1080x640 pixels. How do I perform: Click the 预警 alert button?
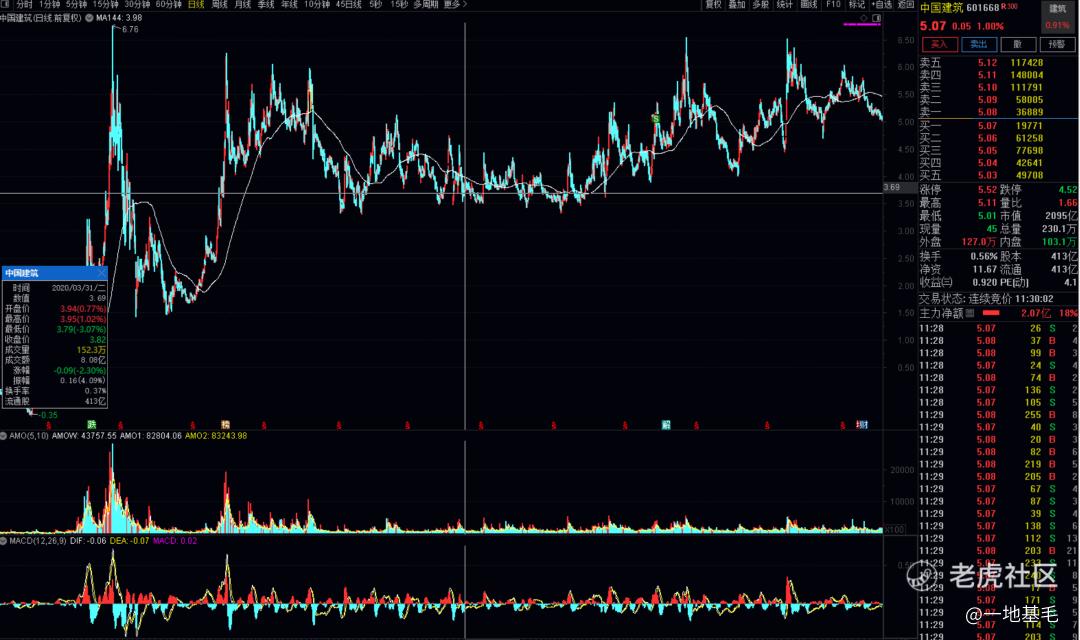pyautogui.click(x=1057, y=44)
